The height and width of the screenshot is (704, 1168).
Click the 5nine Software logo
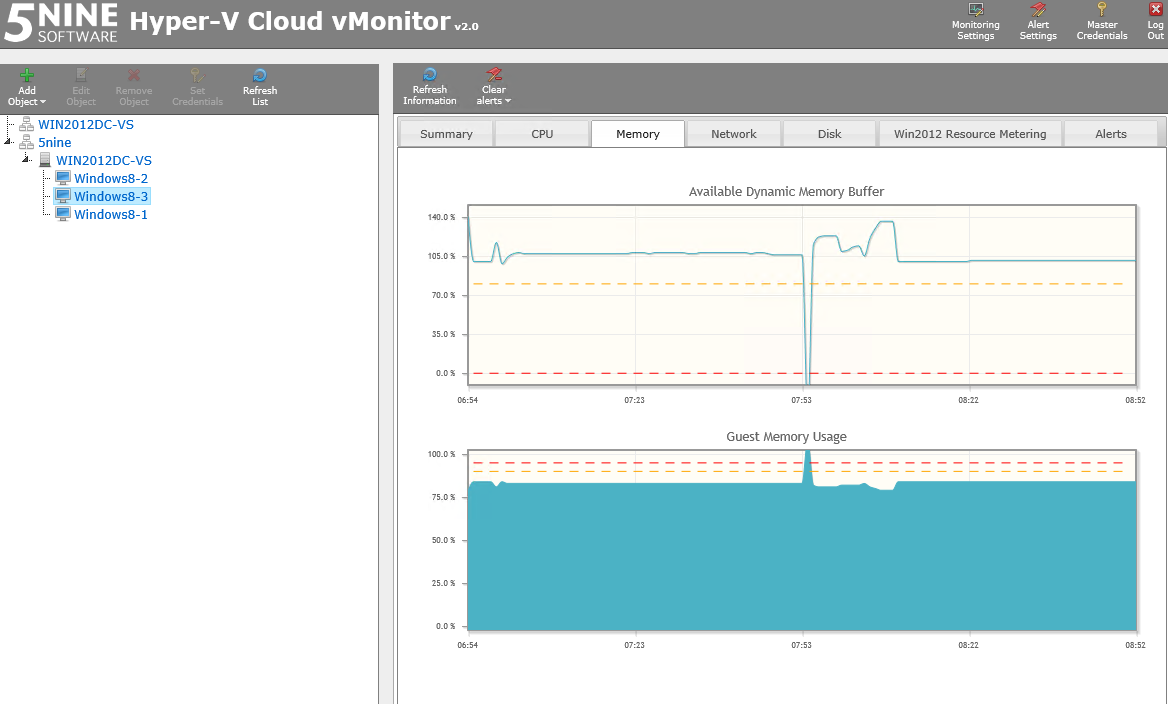(x=60, y=22)
